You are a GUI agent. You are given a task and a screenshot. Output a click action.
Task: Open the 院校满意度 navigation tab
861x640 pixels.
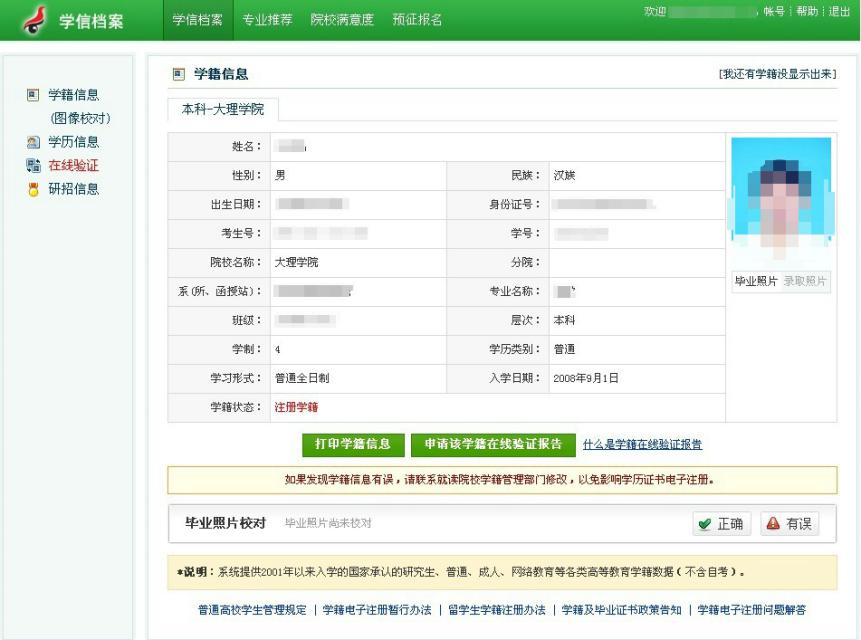(x=342, y=20)
